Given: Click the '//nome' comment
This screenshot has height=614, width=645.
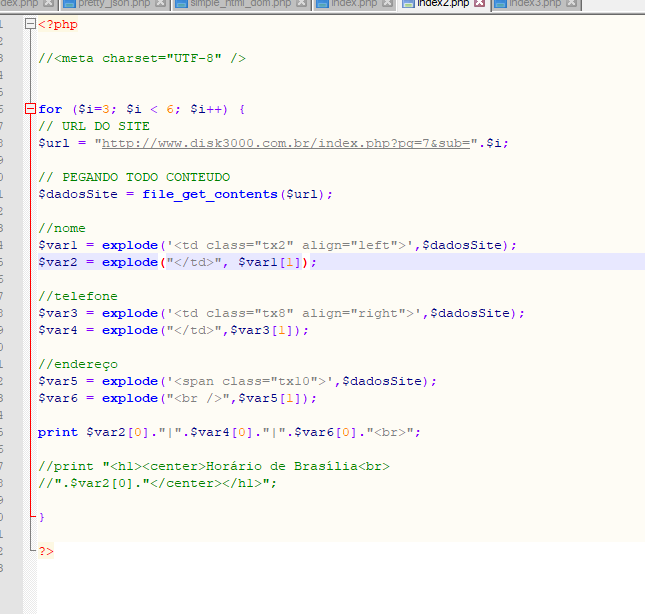Looking at the screenshot, I should 62,228.
